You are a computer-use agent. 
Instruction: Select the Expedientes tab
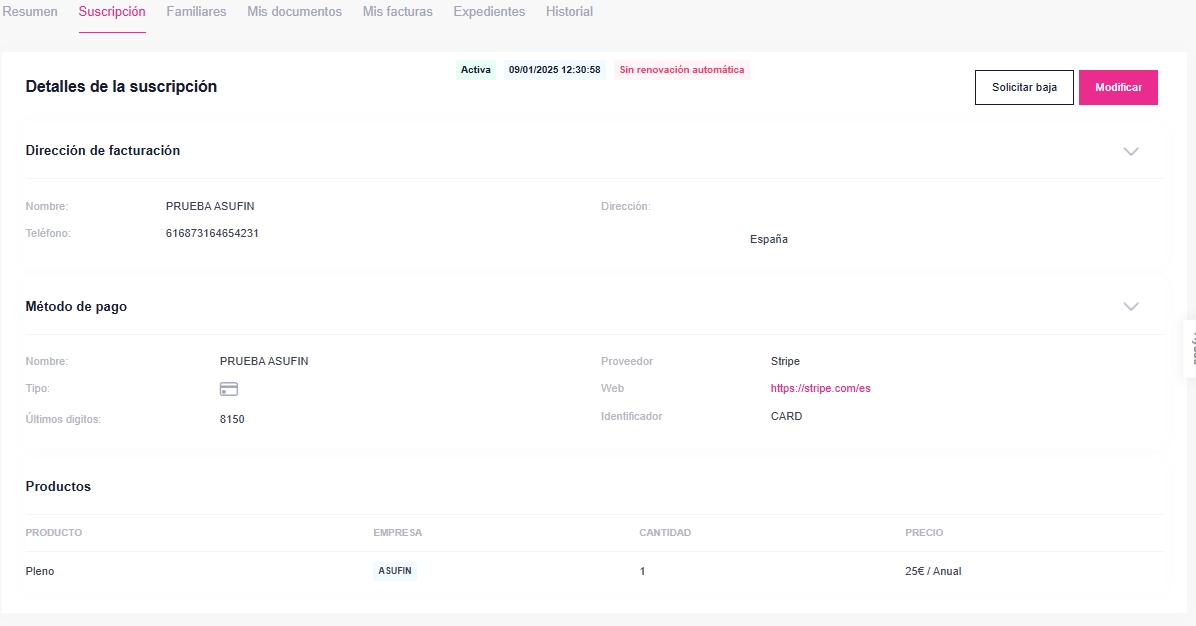pos(489,12)
